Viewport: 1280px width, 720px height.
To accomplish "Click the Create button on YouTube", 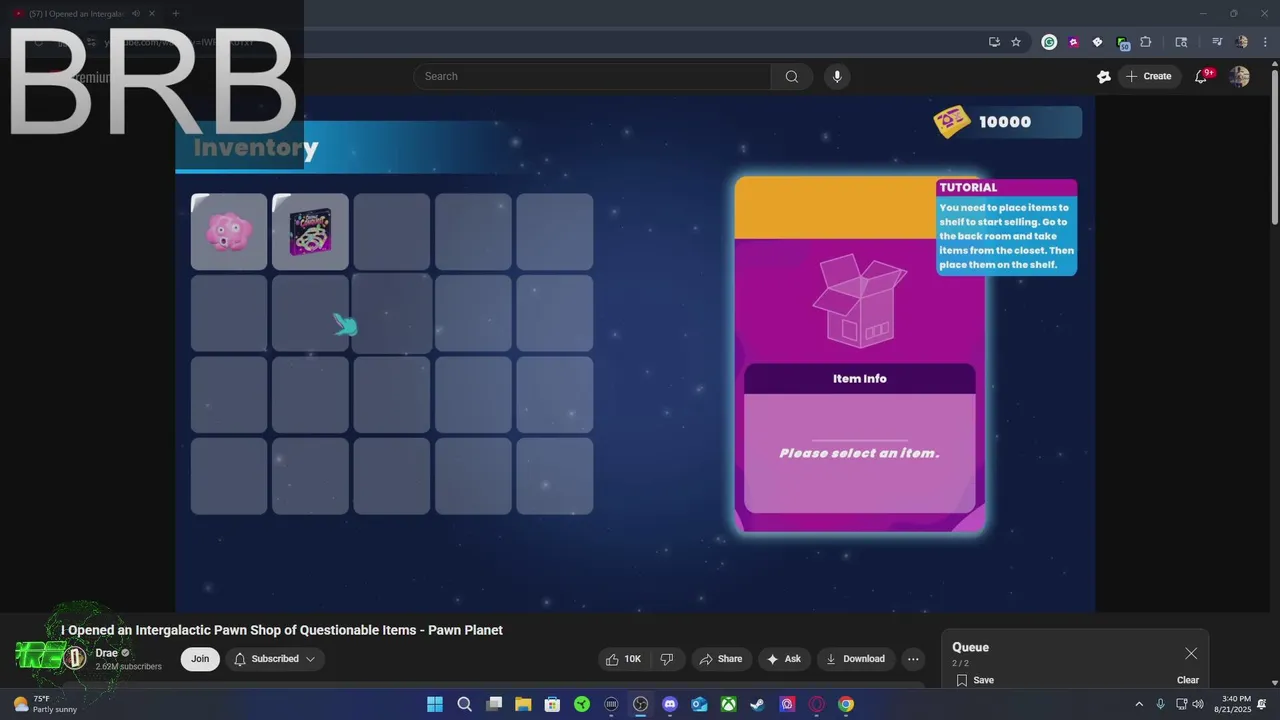I will click(x=1149, y=76).
